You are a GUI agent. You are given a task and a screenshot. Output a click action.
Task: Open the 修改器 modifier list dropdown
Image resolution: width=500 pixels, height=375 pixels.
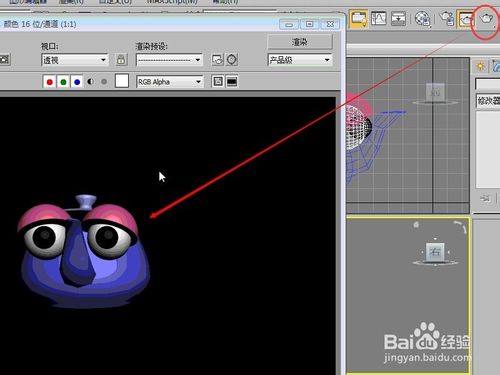(x=488, y=101)
